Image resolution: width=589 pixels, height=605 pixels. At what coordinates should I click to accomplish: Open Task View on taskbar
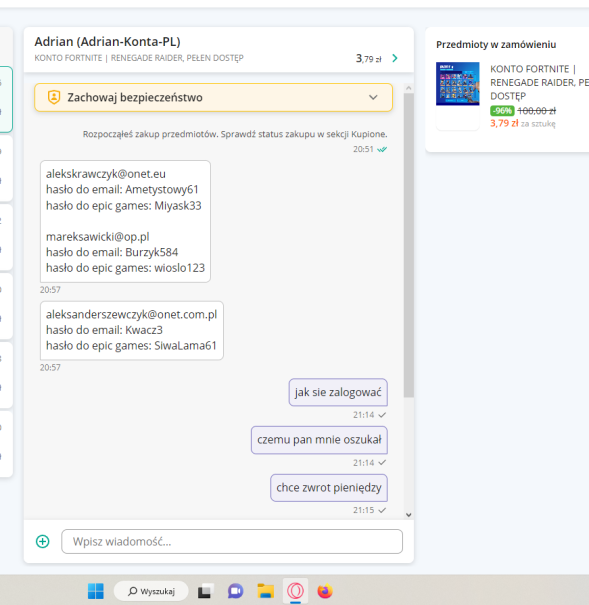tap(204, 591)
